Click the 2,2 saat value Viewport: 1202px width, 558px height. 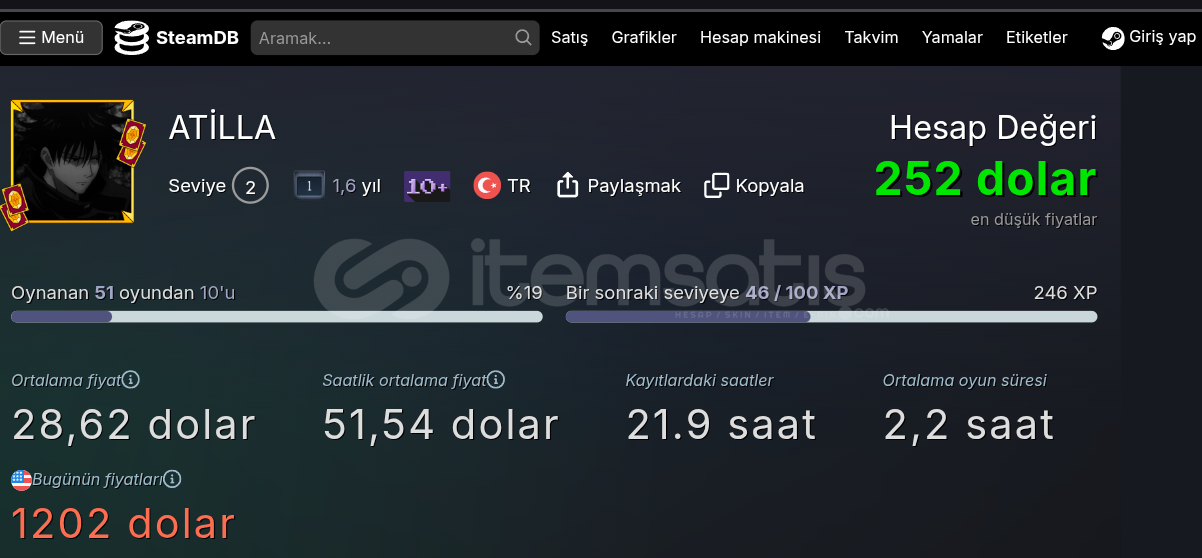[x=968, y=425]
